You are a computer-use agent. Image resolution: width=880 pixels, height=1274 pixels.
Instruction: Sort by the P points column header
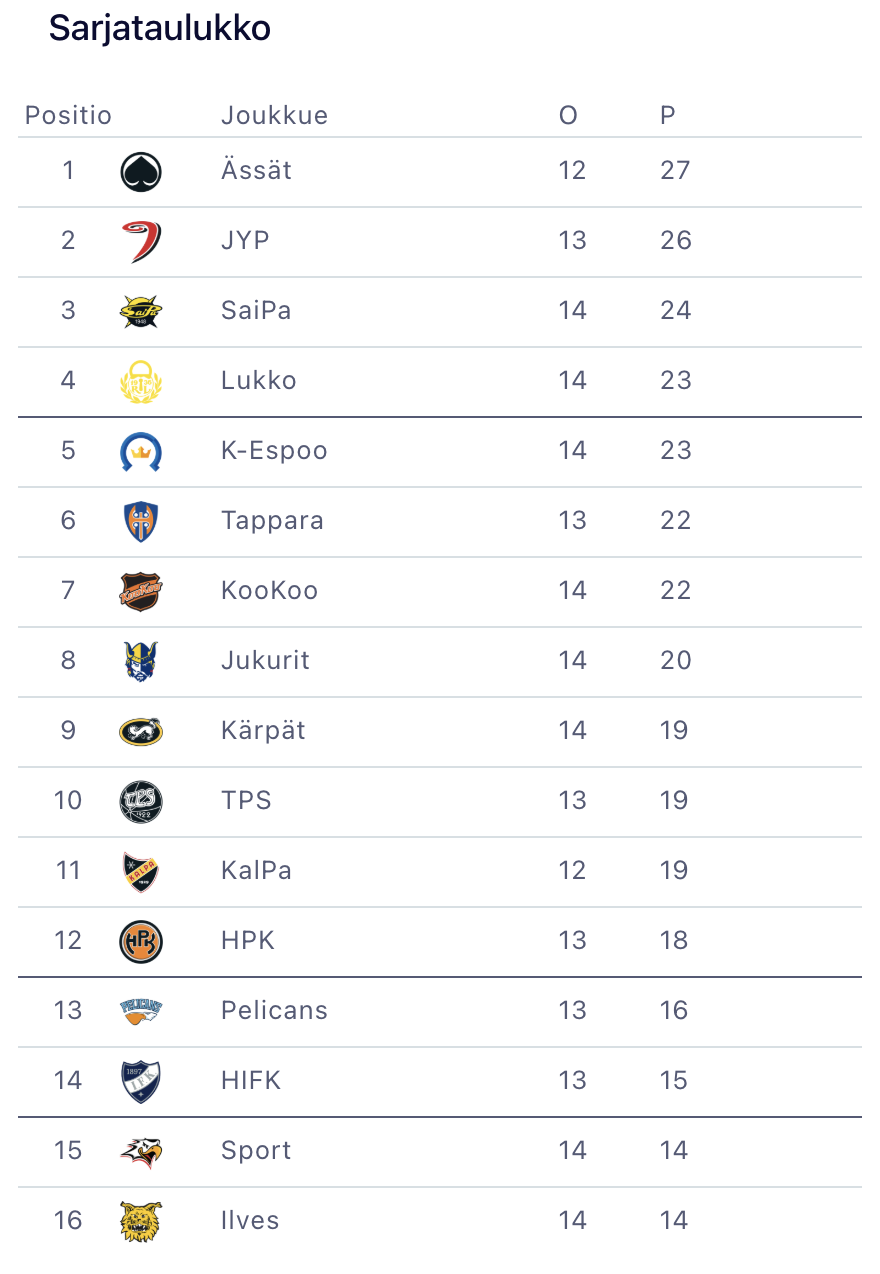pos(668,115)
